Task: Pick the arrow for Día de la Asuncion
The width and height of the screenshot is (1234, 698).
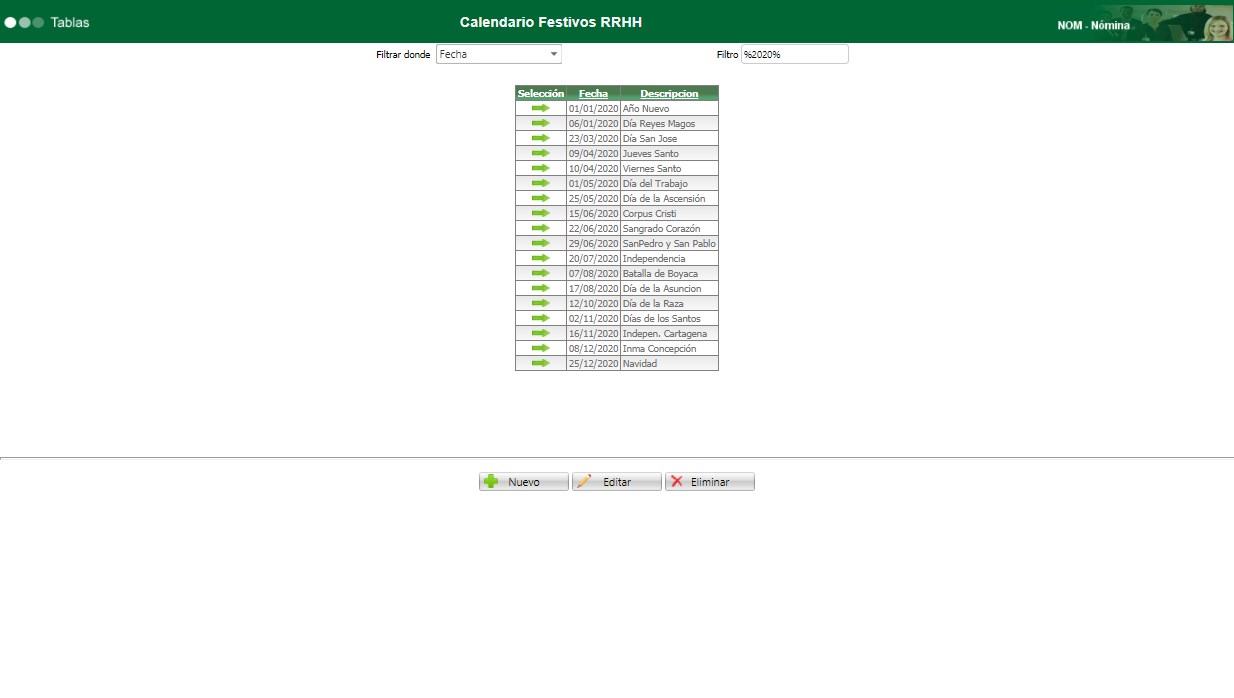Action: tap(541, 288)
